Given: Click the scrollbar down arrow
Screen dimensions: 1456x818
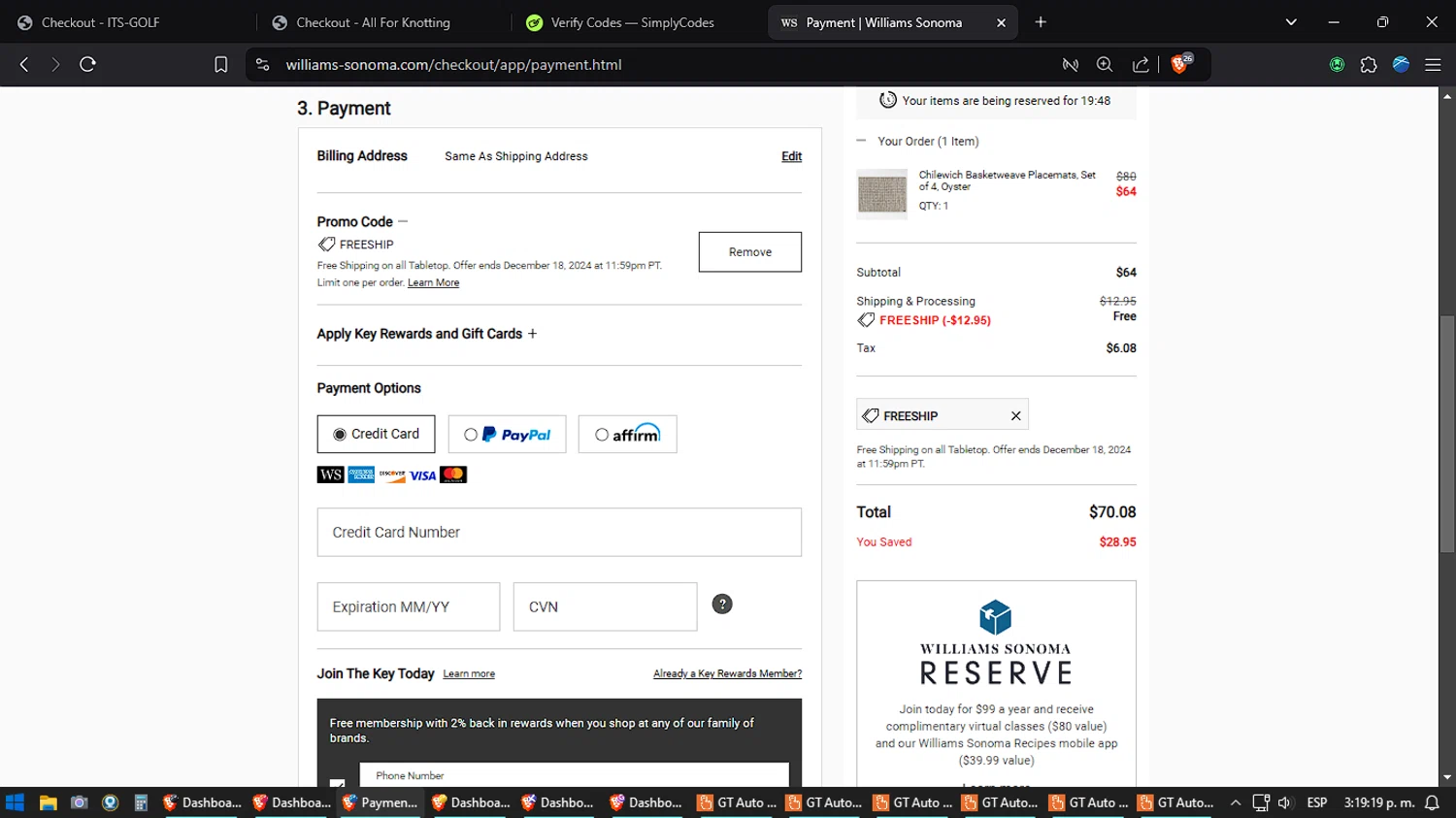Looking at the screenshot, I should [1447, 777].
